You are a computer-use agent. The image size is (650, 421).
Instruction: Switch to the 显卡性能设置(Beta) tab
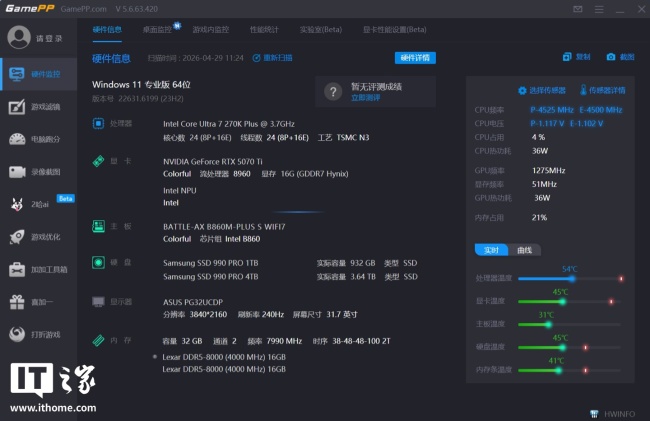pyautogui.click(x=395, y=29)
